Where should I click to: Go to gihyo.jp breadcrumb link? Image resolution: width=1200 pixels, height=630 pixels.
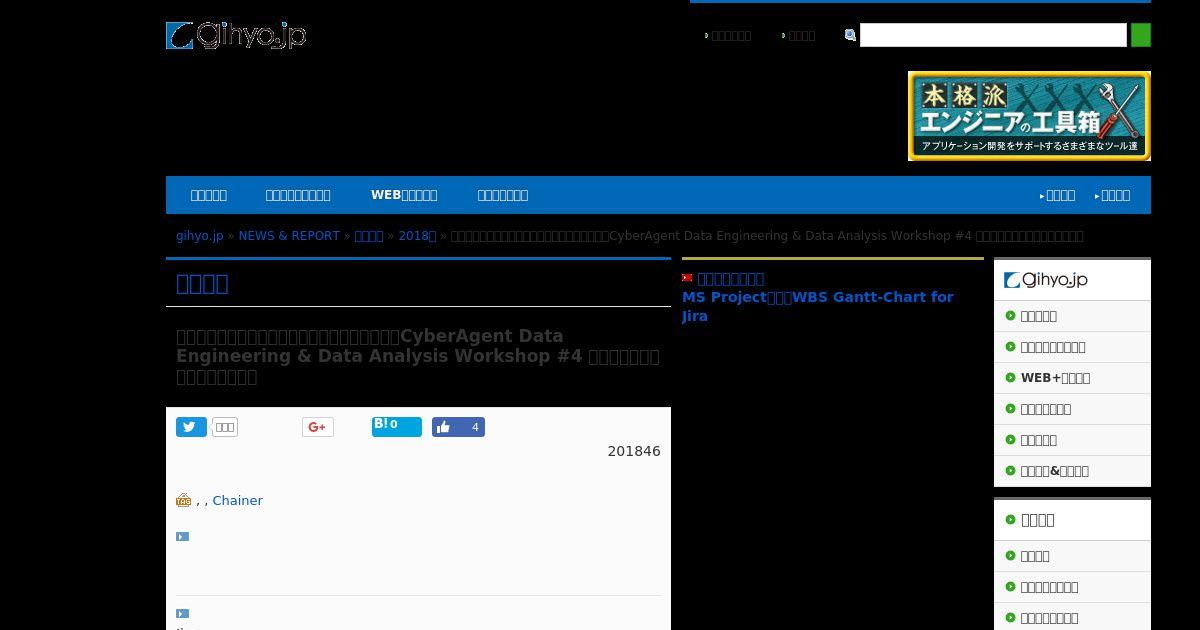coord(200,236)
